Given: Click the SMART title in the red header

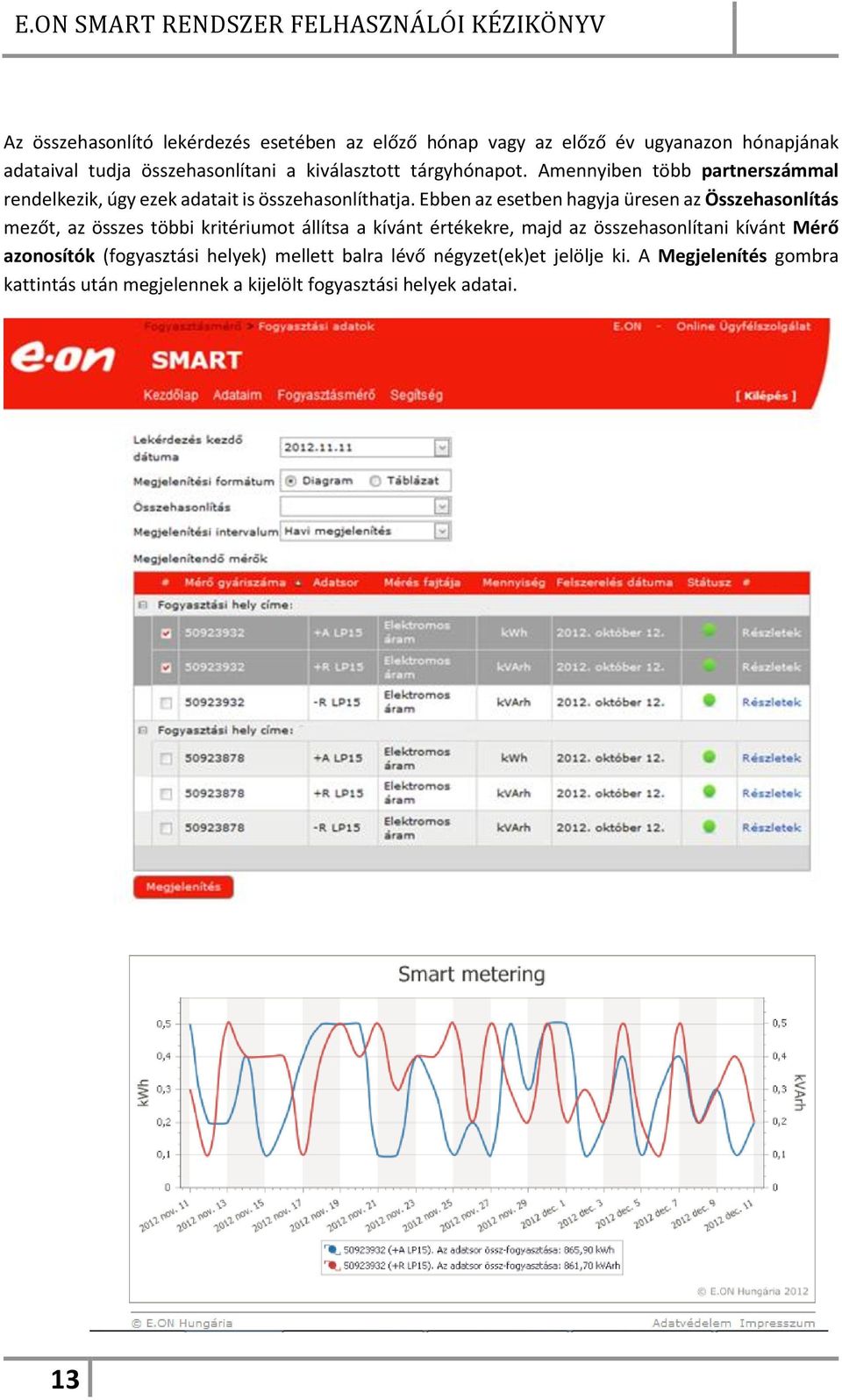Looking at the screenshot, I should (196, 361).
